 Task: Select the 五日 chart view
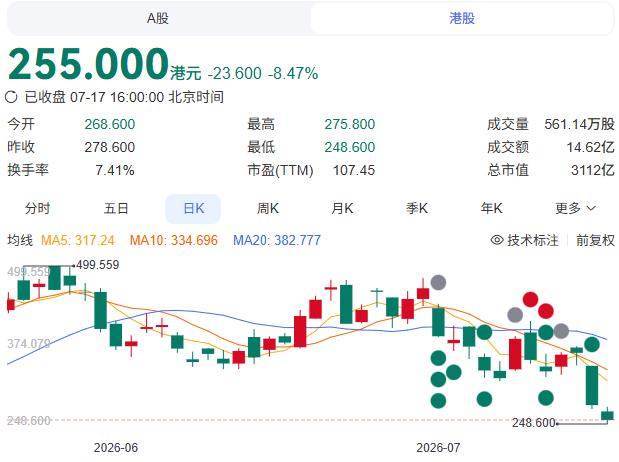coord(116,208)
